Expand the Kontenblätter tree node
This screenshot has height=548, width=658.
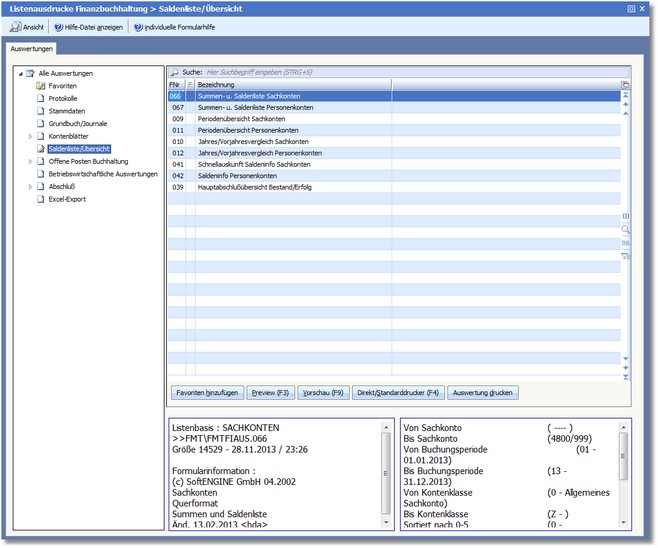30,136
